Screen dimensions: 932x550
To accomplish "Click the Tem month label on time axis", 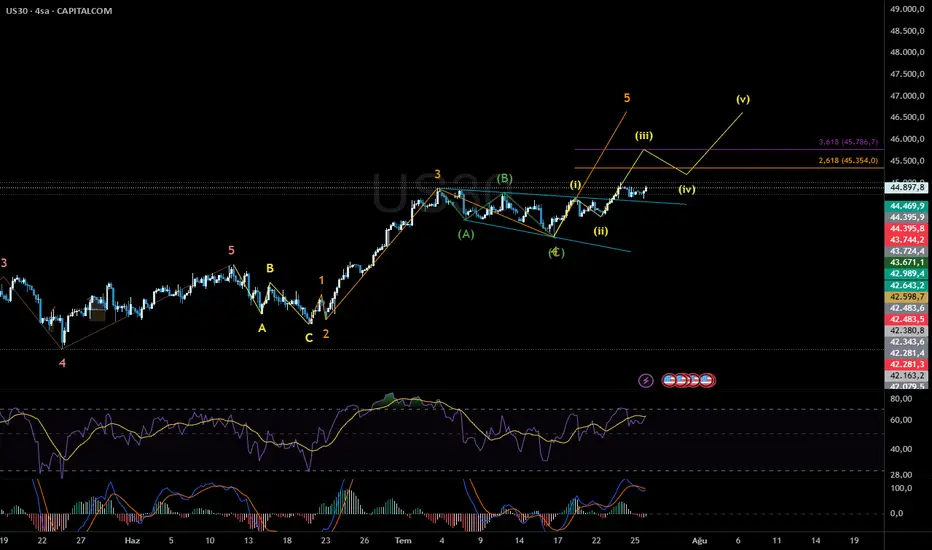I will point(403,540).
